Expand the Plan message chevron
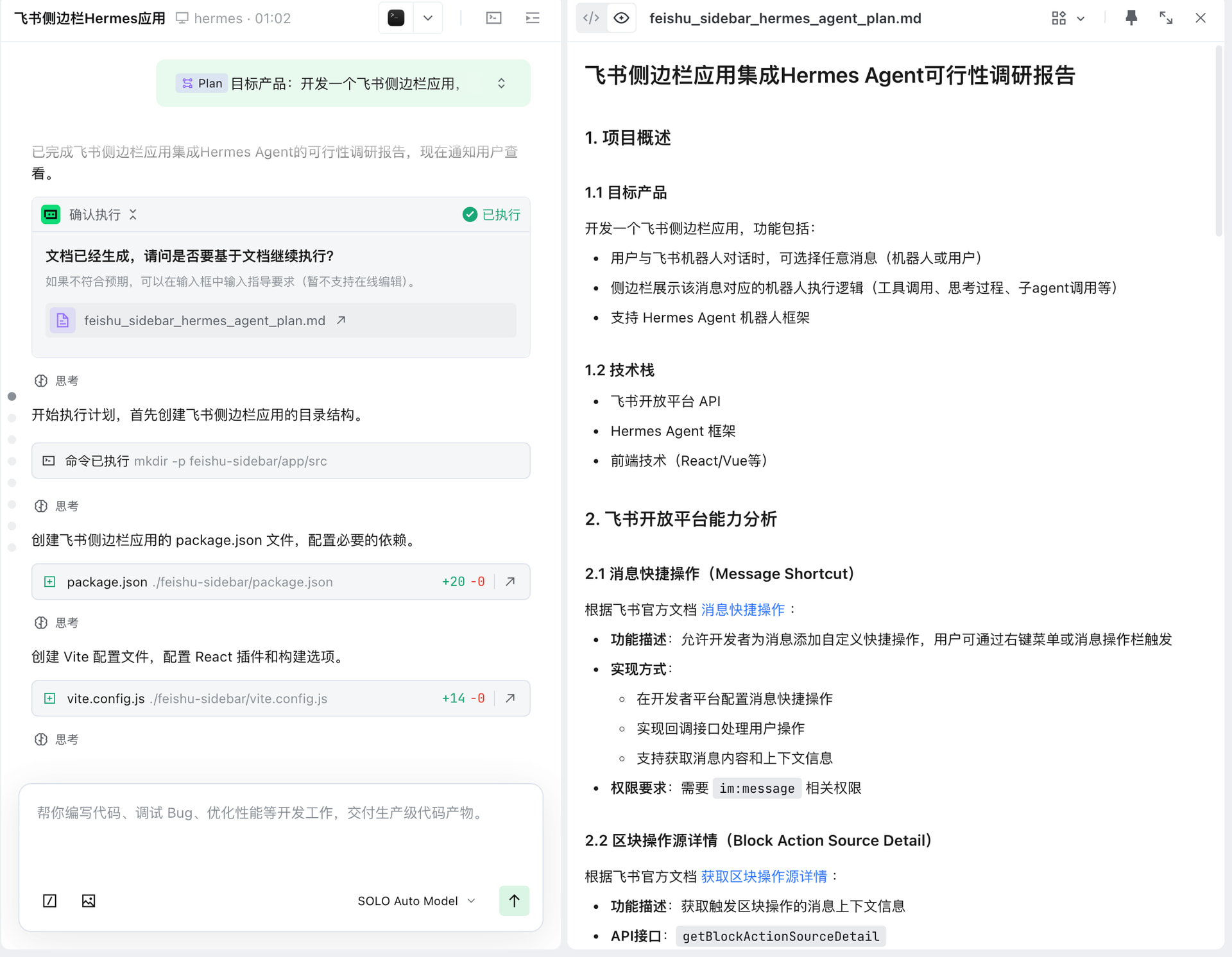The width and height of the screenshot is (1232, 957). pyautogui.click(x=501, y=83)
